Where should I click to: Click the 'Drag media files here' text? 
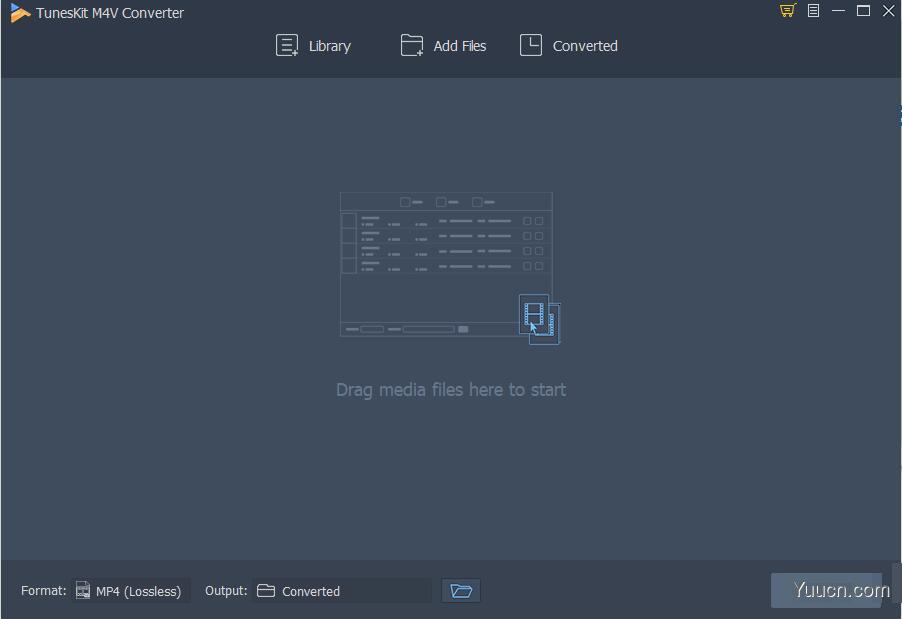pyautogui.click(x=451, y=390)
